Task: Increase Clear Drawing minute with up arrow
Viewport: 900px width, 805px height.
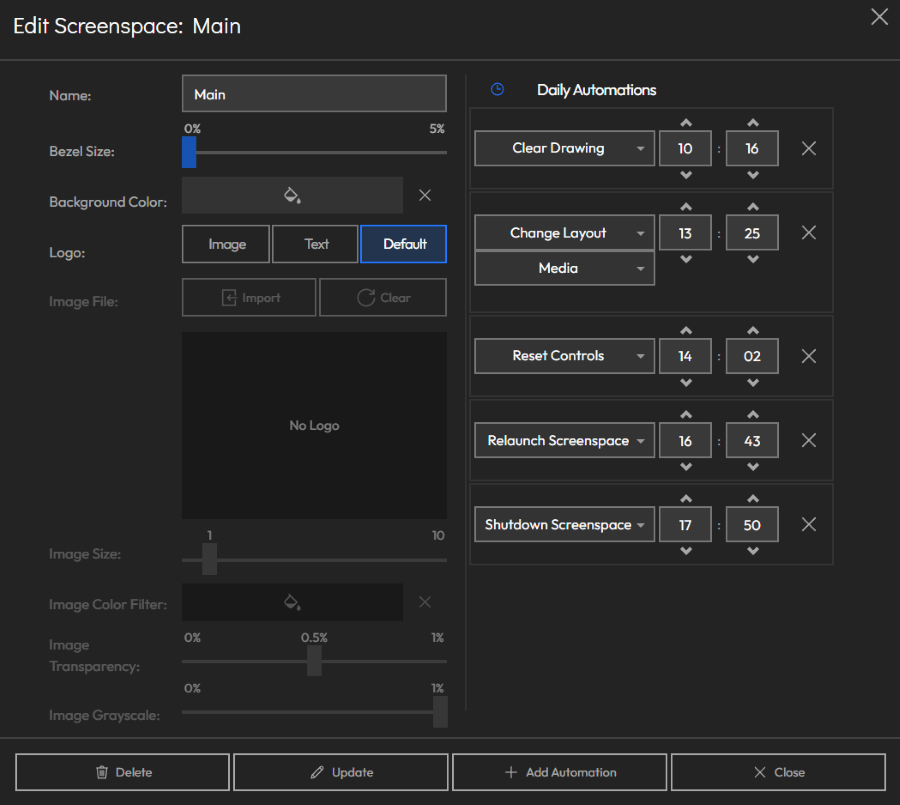Action: [753, 122]
